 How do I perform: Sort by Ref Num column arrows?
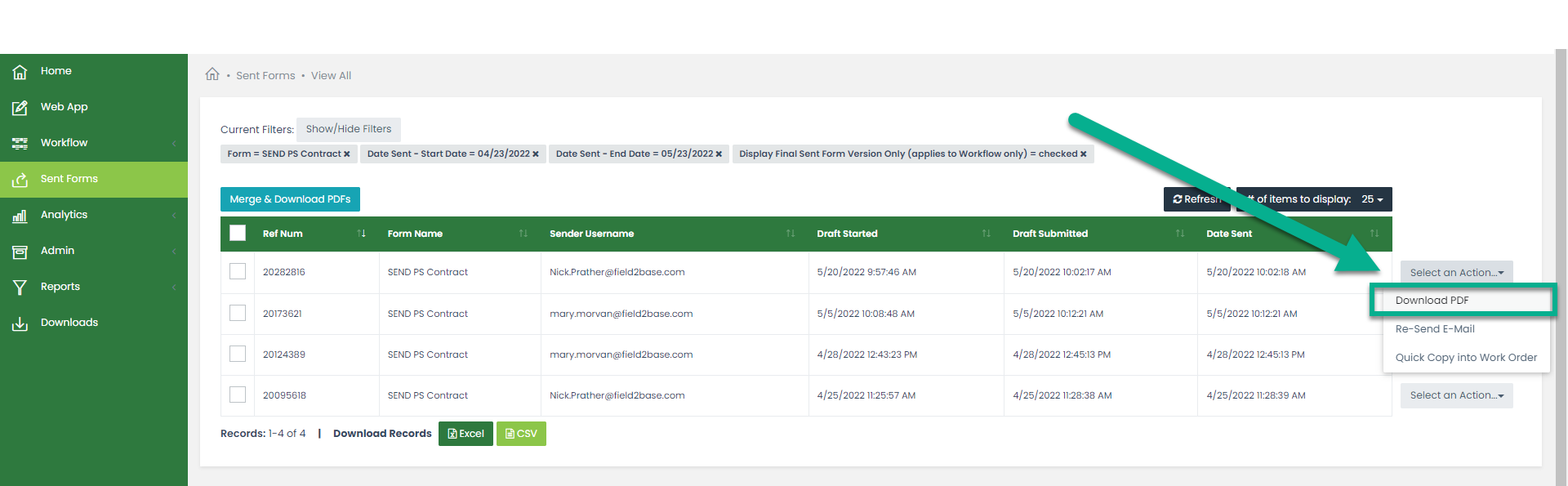[361, 234]
